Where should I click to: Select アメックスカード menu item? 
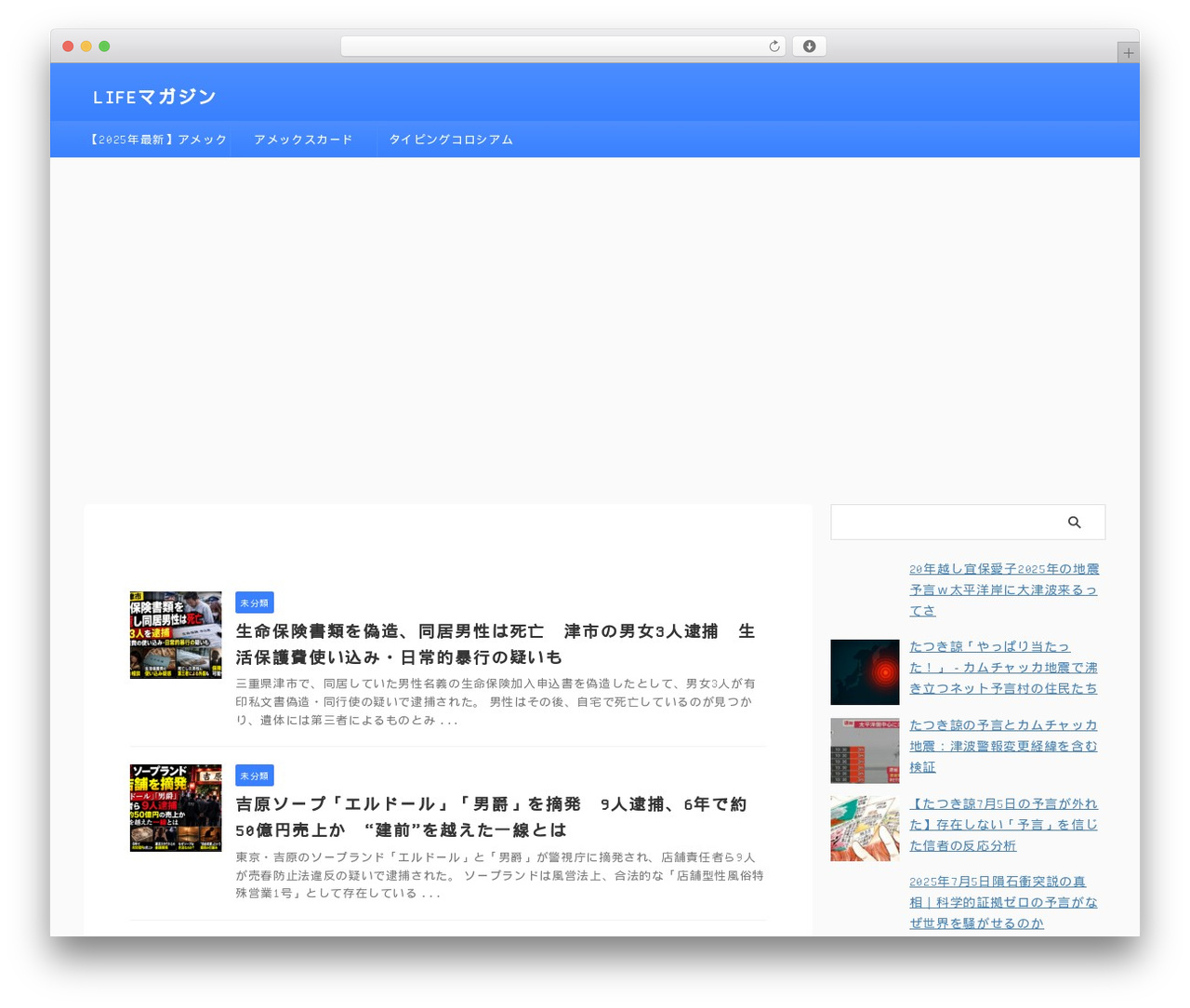click(303, 139)
